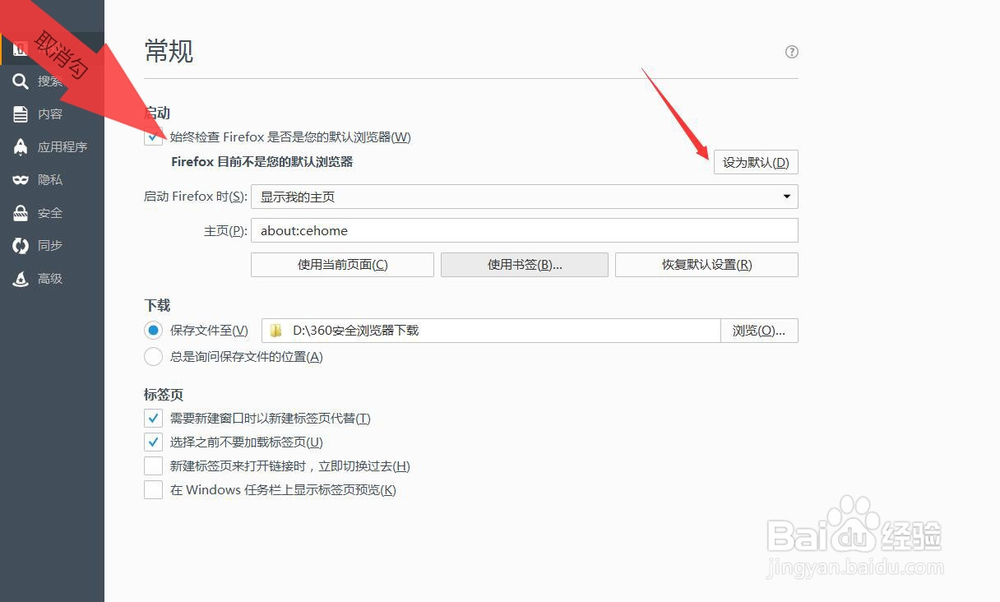Click the Security lock icon
Screen dimensions: 1000x602
click(20, 213)
